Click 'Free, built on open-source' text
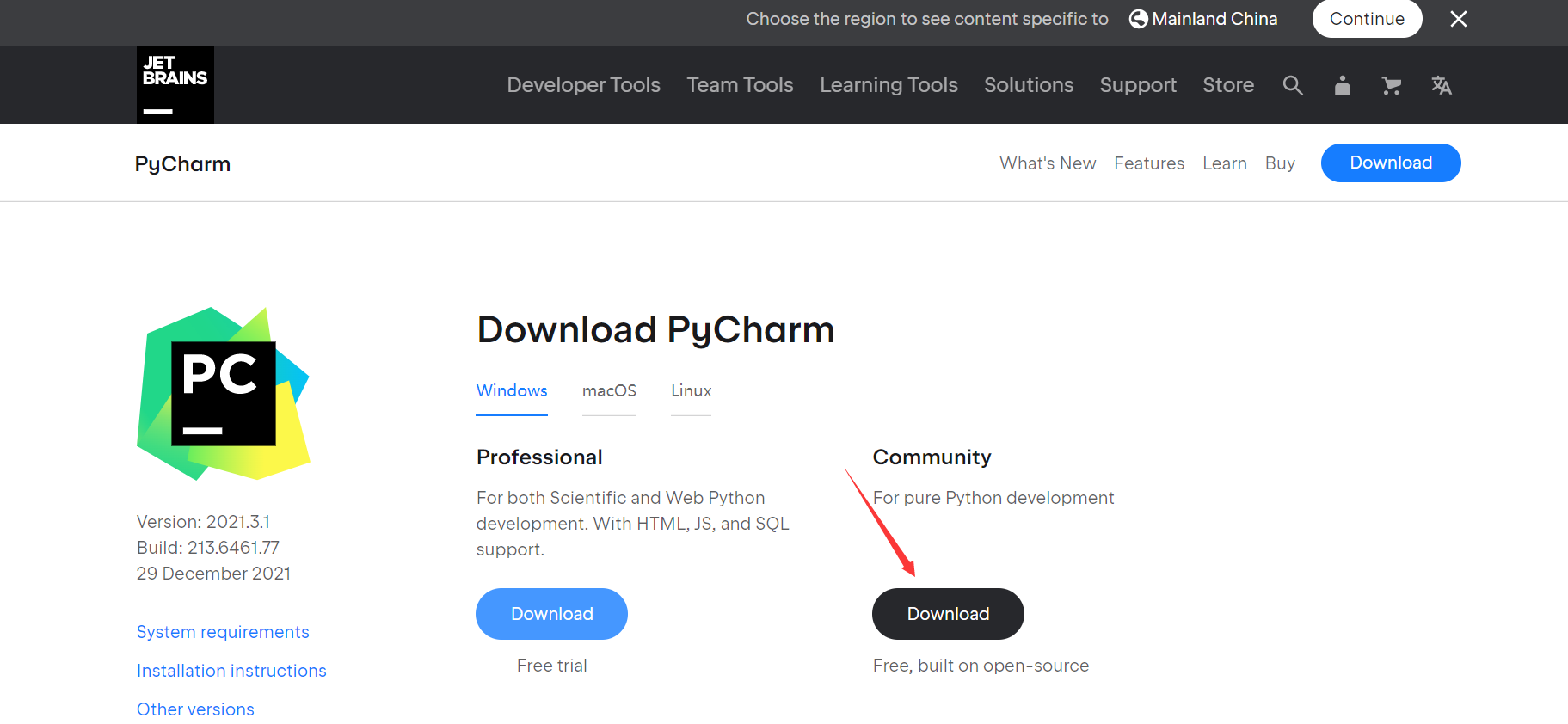The width and height of the screenshot is (1568, 724). pyautogui.click(x=981, y=666)
